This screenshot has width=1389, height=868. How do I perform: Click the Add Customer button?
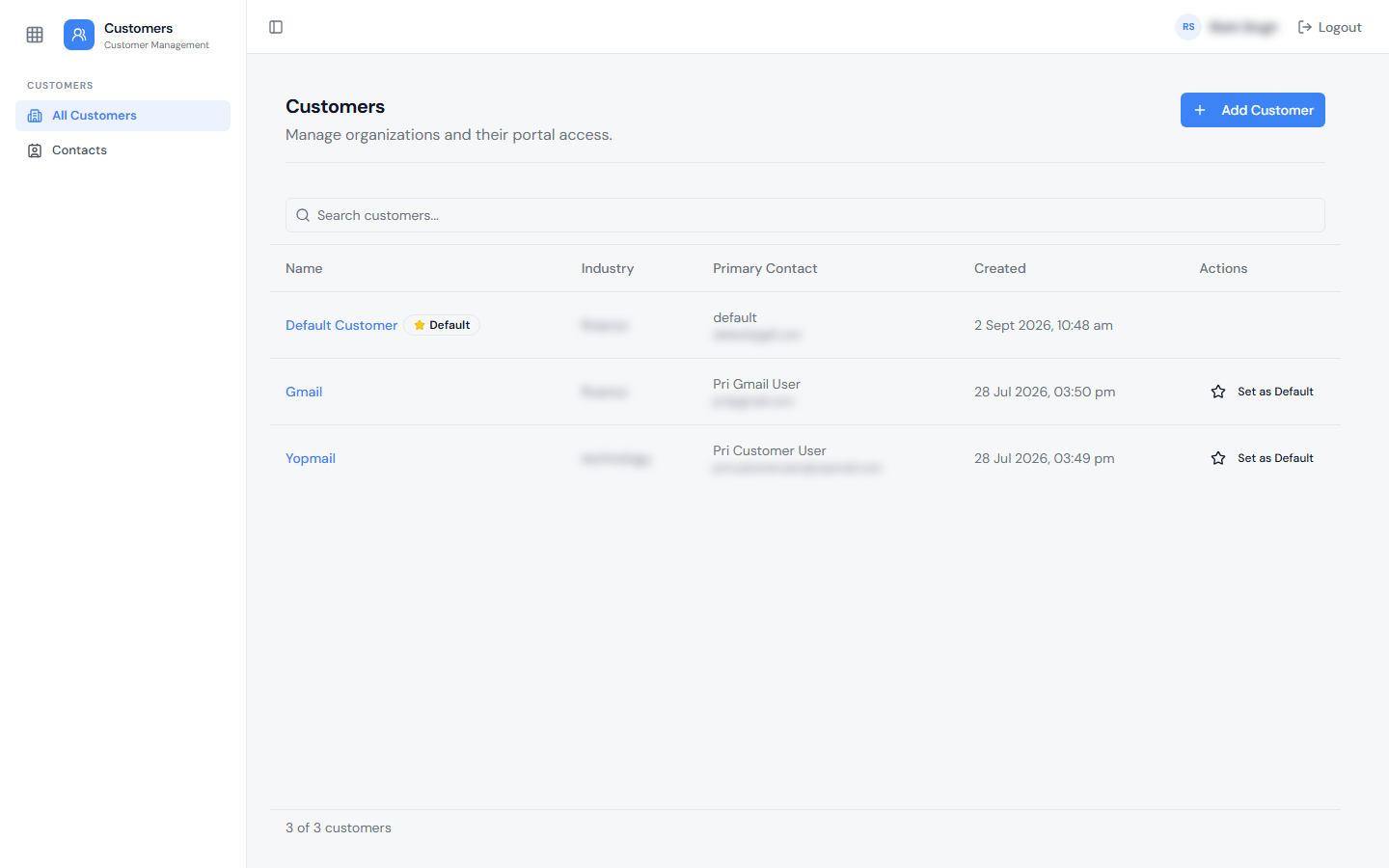coord(1252,110)
